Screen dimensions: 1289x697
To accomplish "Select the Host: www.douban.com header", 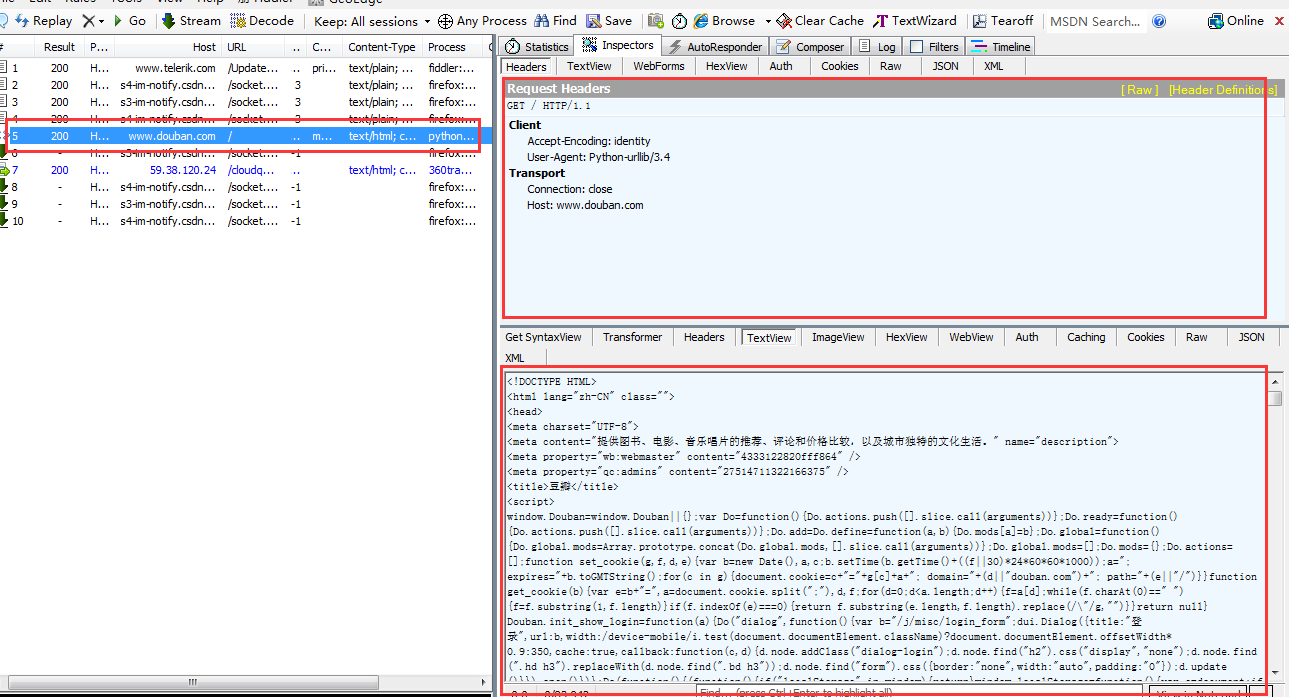I will [x=585, y=205].
